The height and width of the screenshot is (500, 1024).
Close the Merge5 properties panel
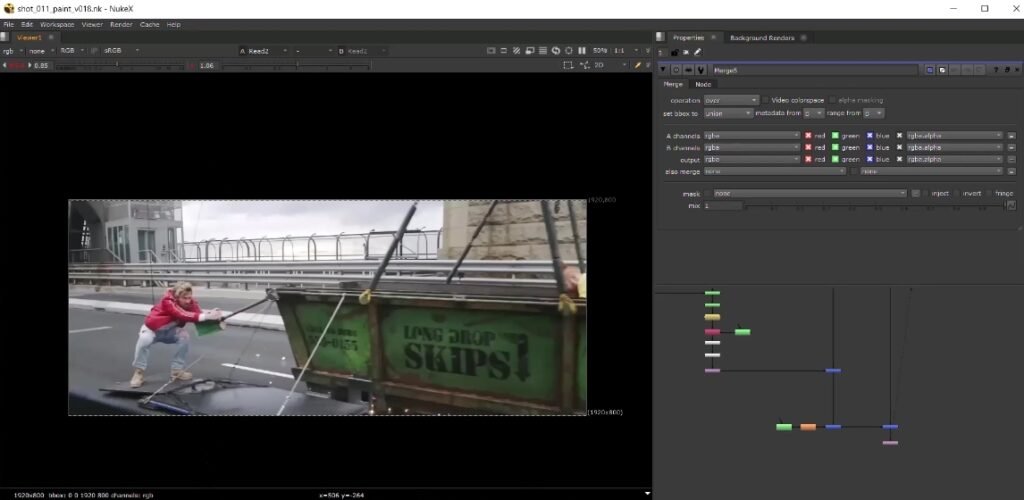pyautogui.click(x=1017, y=69)
